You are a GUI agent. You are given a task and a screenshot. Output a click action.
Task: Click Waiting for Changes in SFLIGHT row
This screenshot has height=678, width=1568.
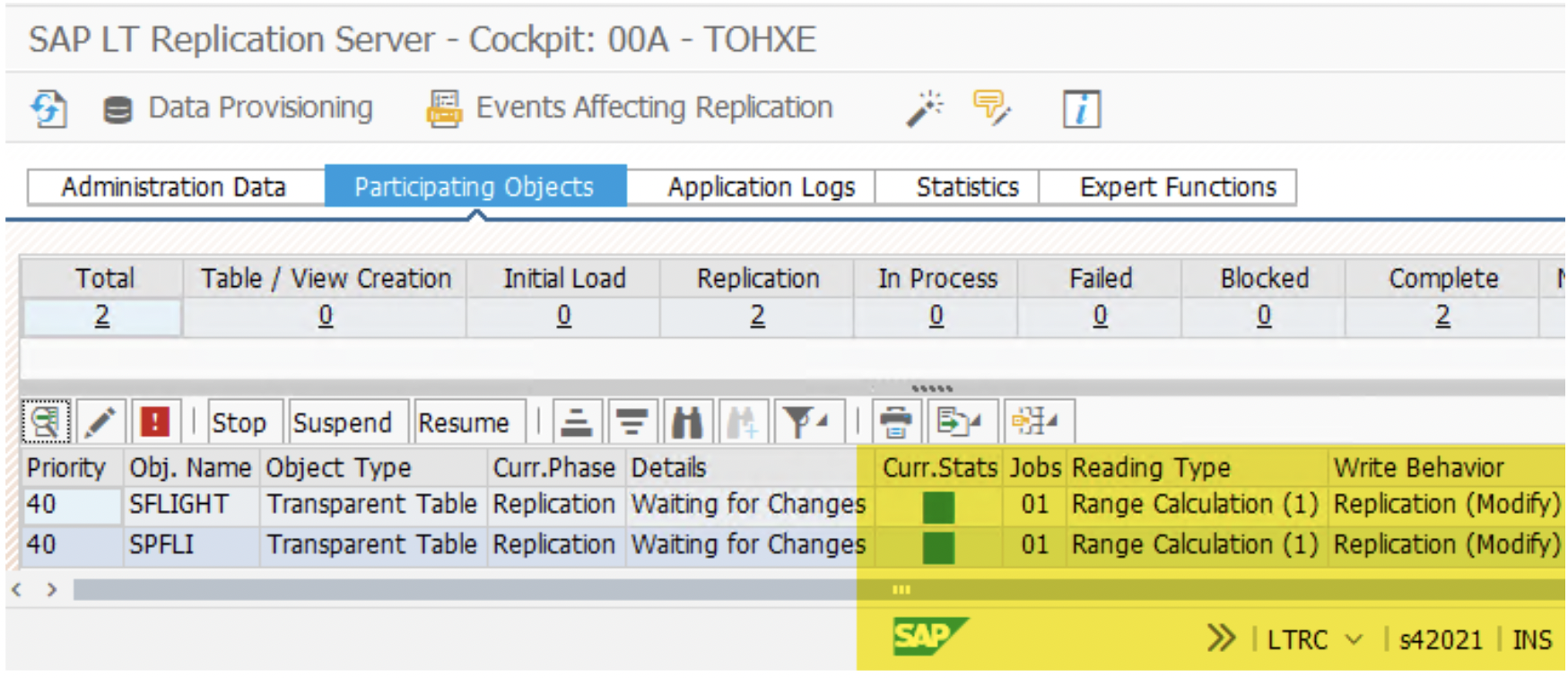click(748, 505)
